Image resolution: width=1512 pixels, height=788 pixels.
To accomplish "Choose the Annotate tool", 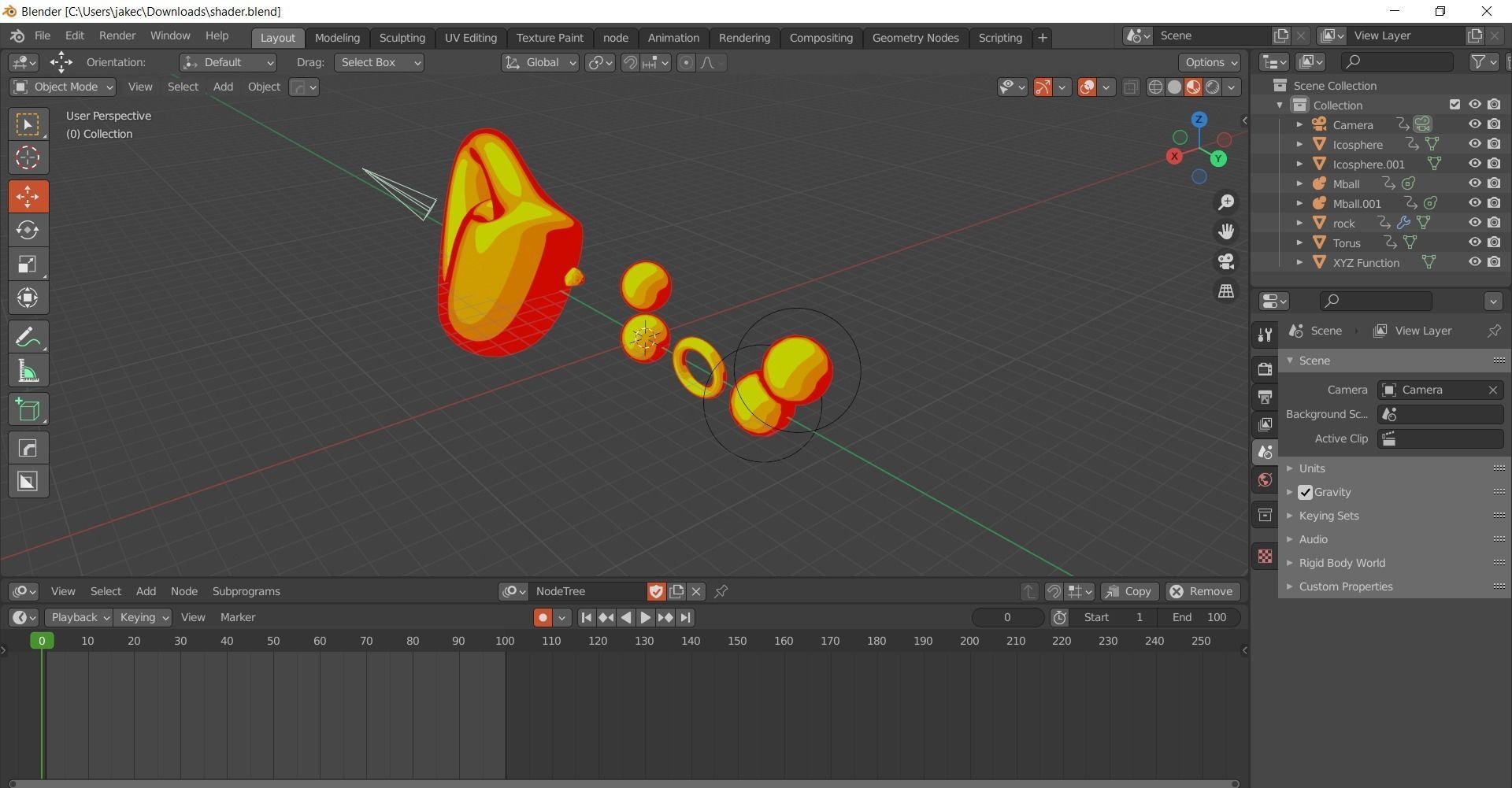I will point(28,336).
